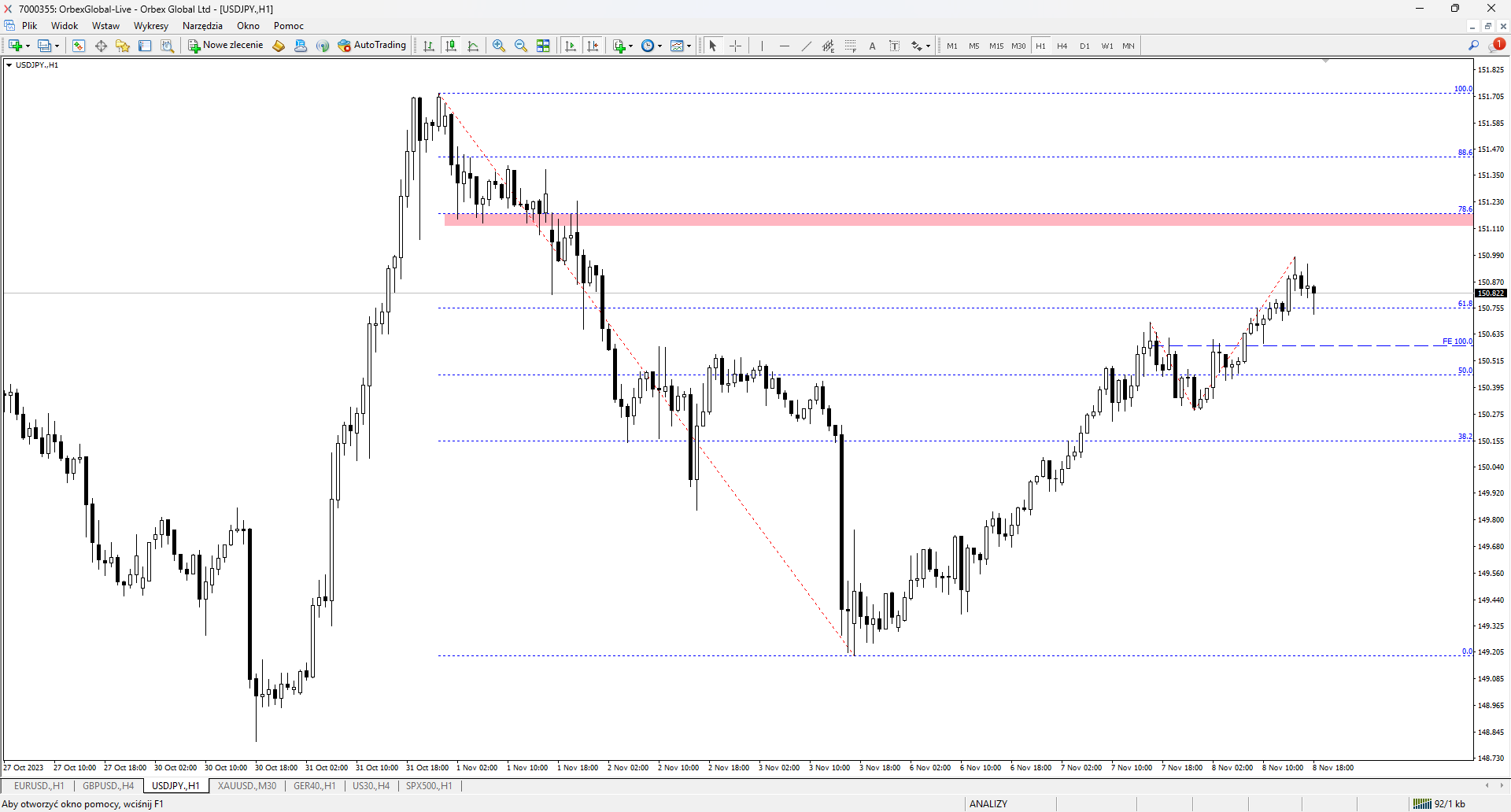Click the zoom in magnifier icon
This screenshot has width=1511, height=812.
click(498, 46)
